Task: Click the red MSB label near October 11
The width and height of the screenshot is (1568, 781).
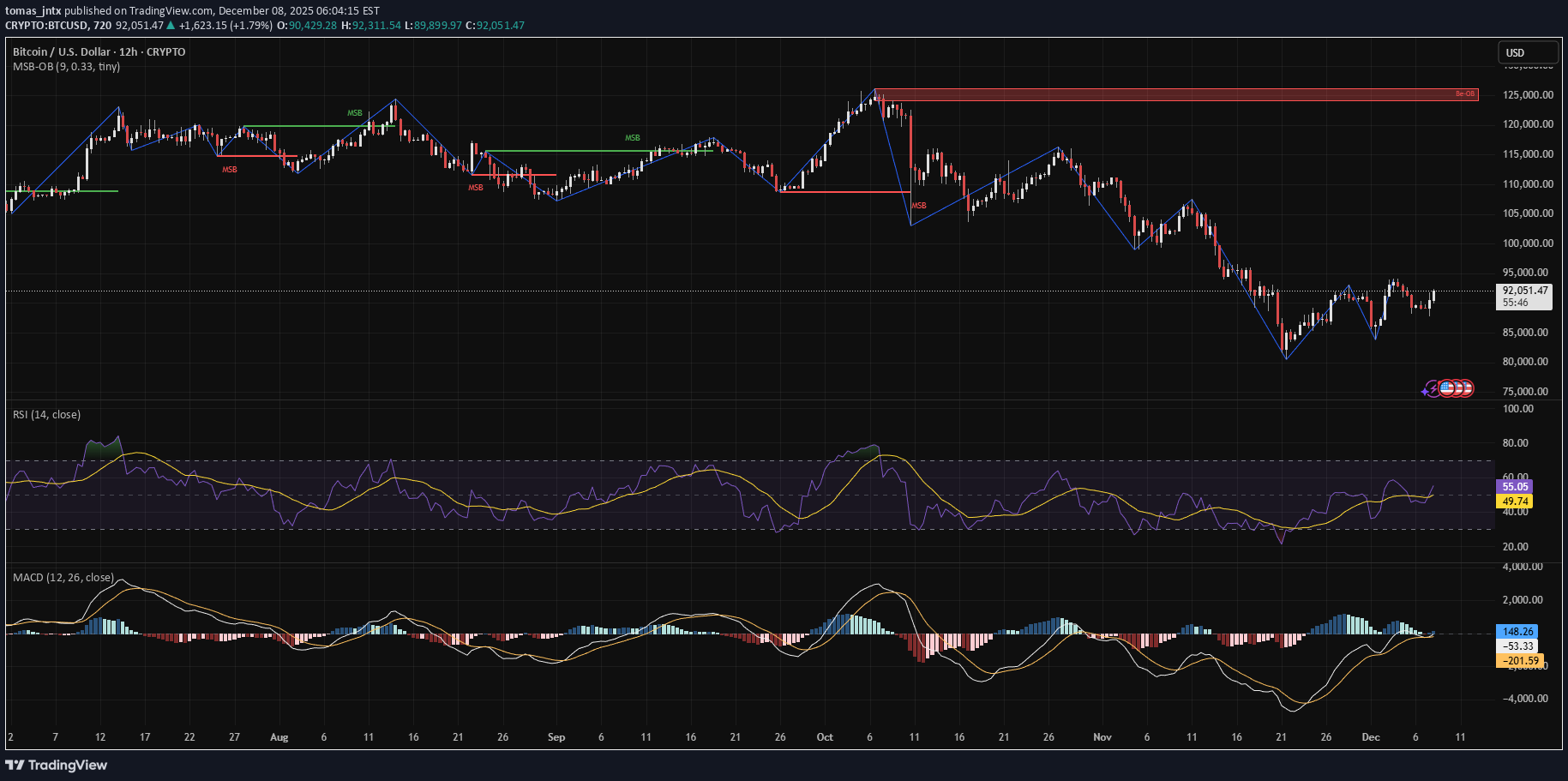Action: 919,206
